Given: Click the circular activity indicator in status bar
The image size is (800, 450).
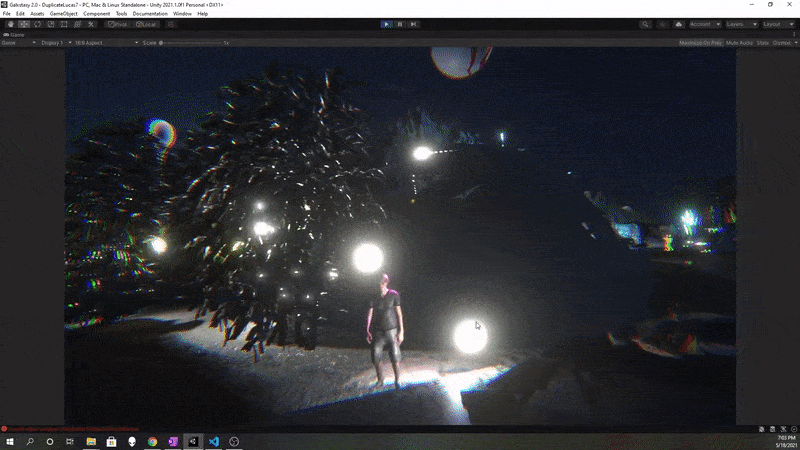Looking at the screenshot, I should (x=793, y=429).
